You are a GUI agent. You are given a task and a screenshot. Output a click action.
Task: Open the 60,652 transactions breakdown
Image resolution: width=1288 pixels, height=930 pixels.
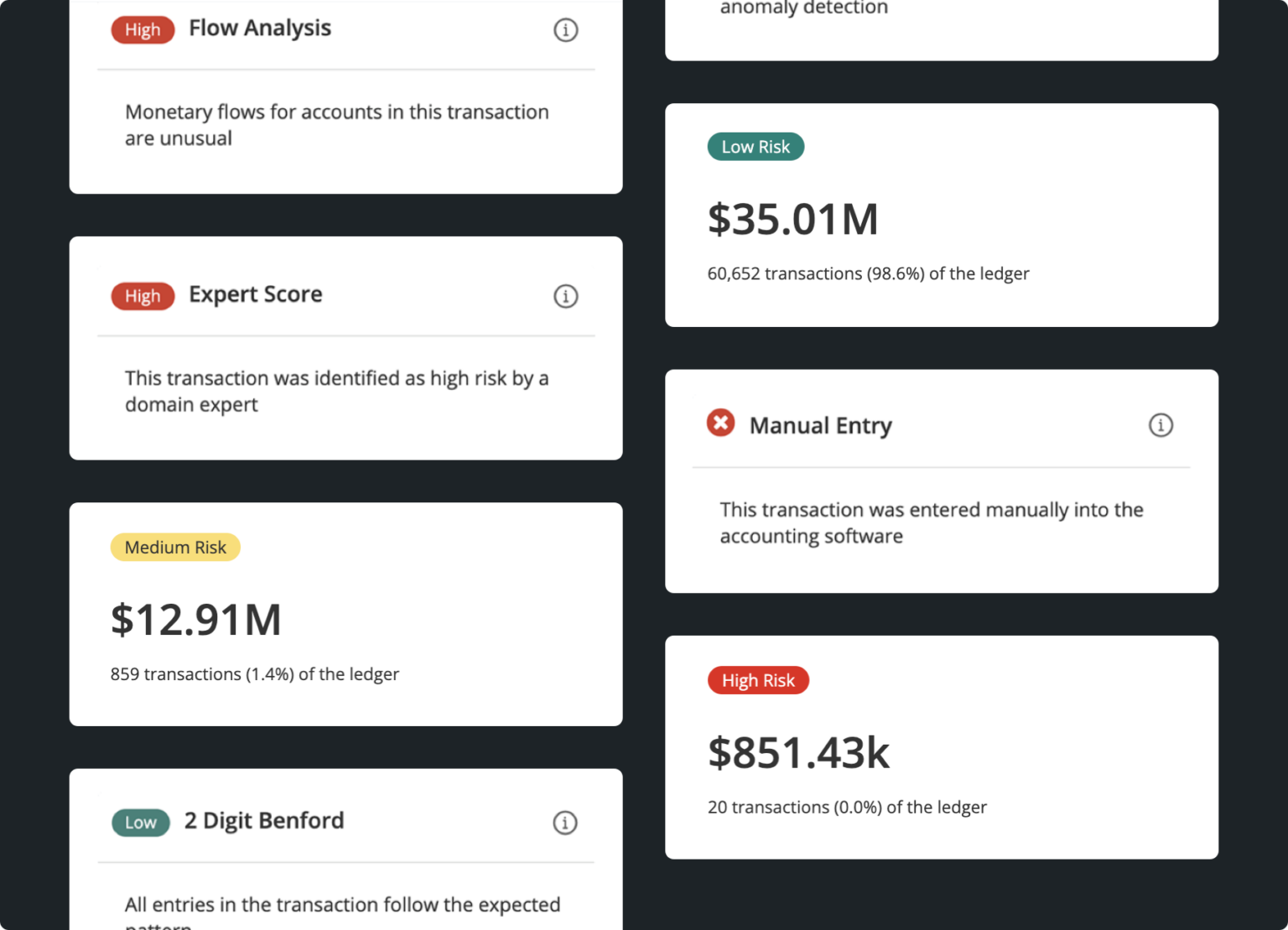(x=868, y=273)
